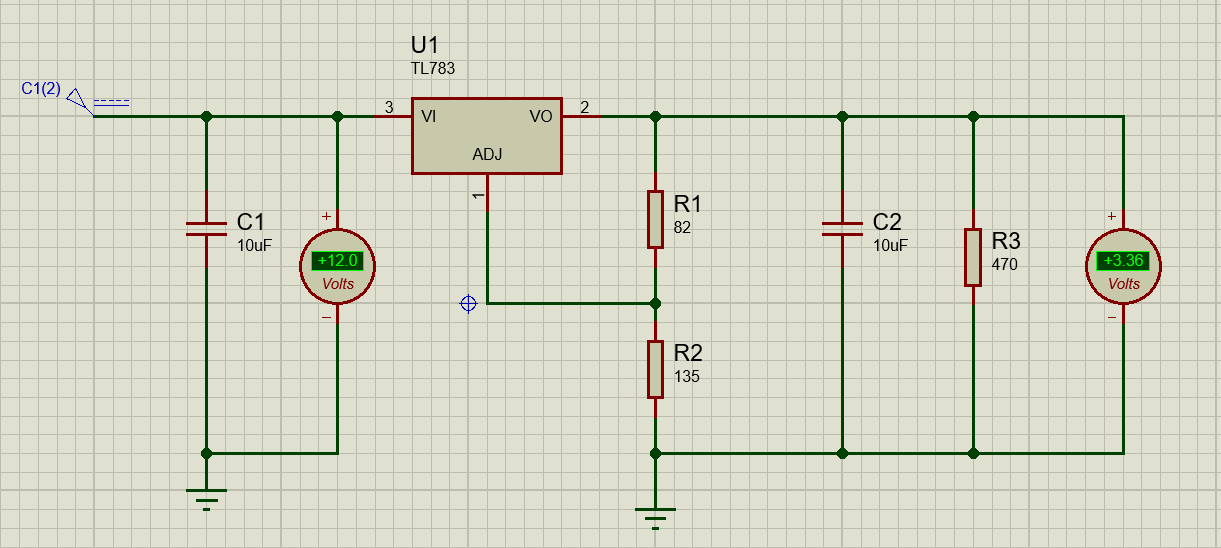Click the junction dot above C2
1221x548 pixels.
(x=842, y=116)
